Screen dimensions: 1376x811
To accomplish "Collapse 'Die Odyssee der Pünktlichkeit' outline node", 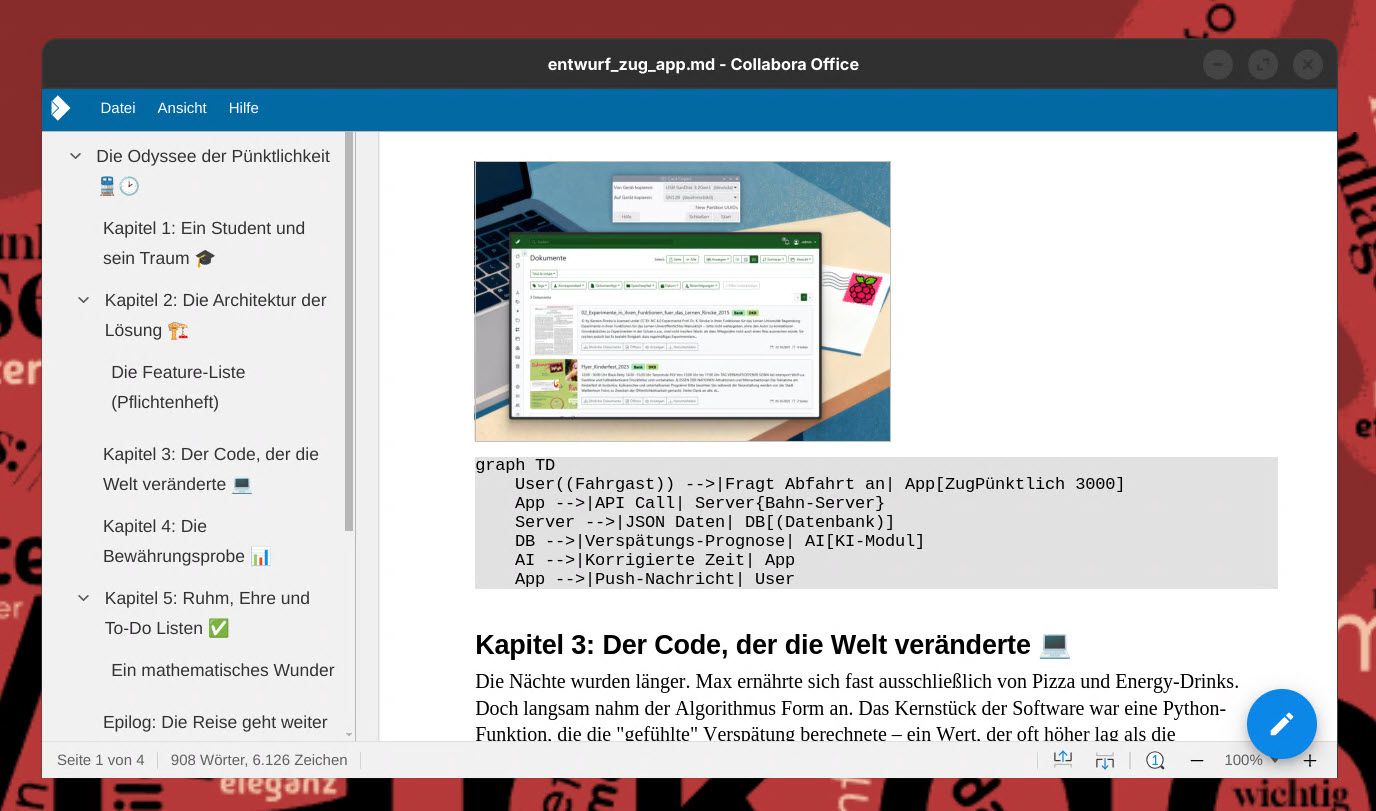I will [x=75, y=157].
